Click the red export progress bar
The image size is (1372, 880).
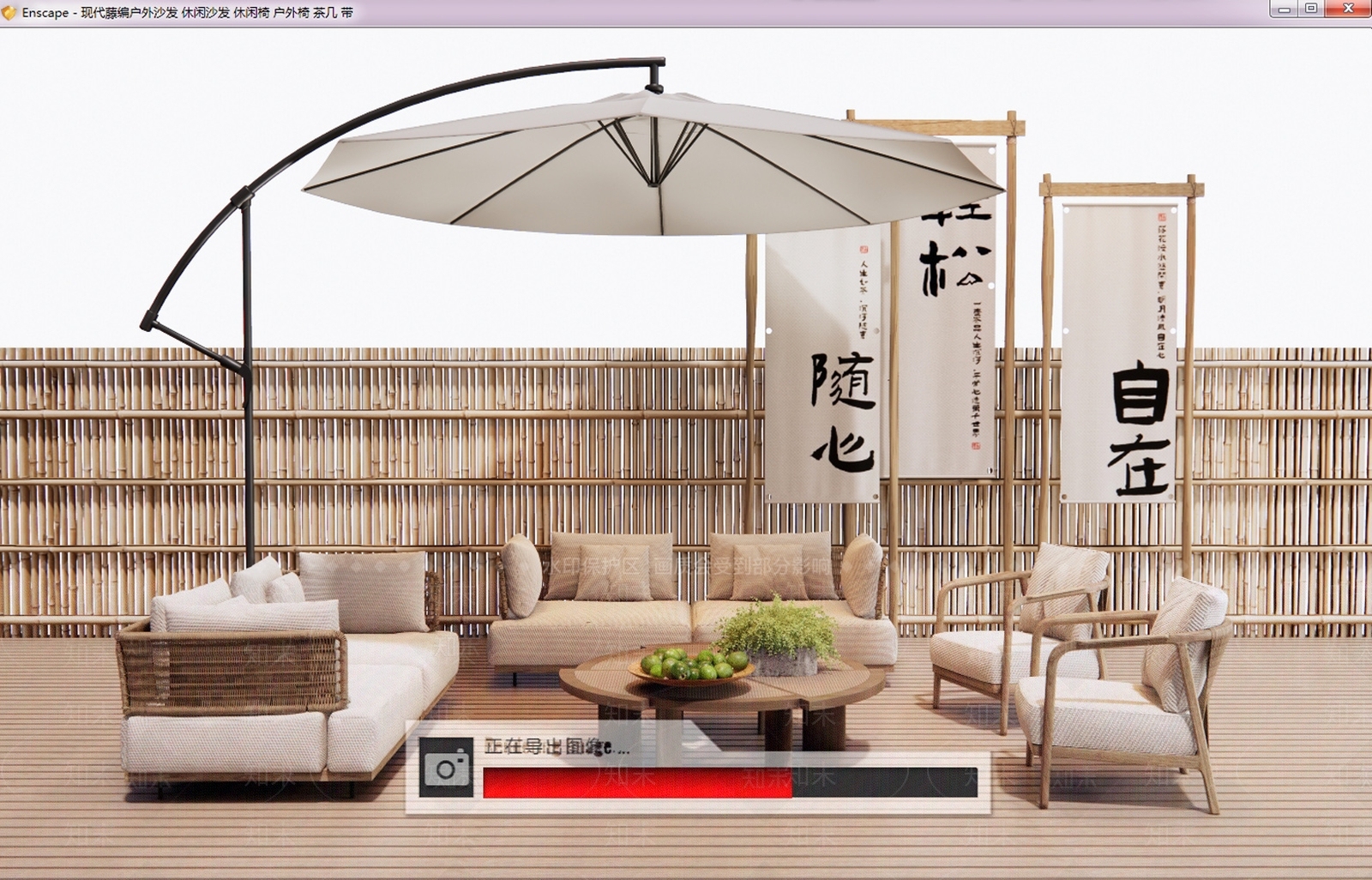click(730, 782)
